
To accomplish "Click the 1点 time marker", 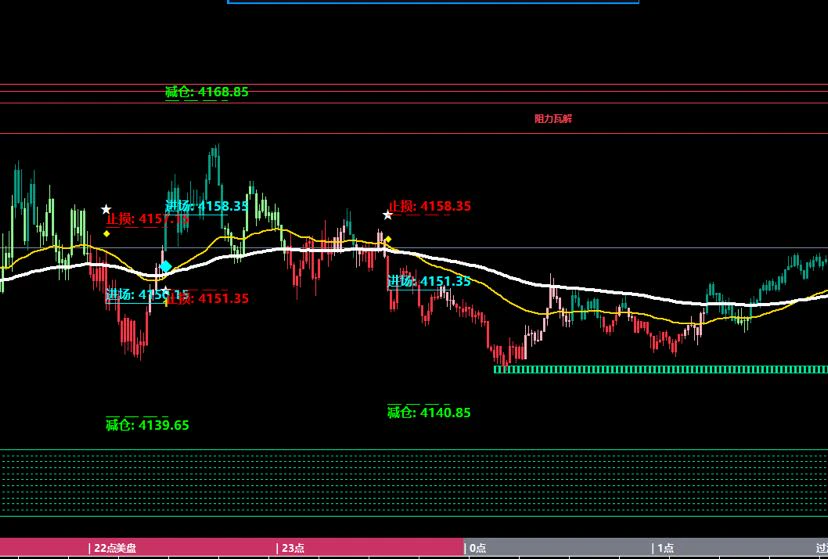I will click(x=663, y=548).
